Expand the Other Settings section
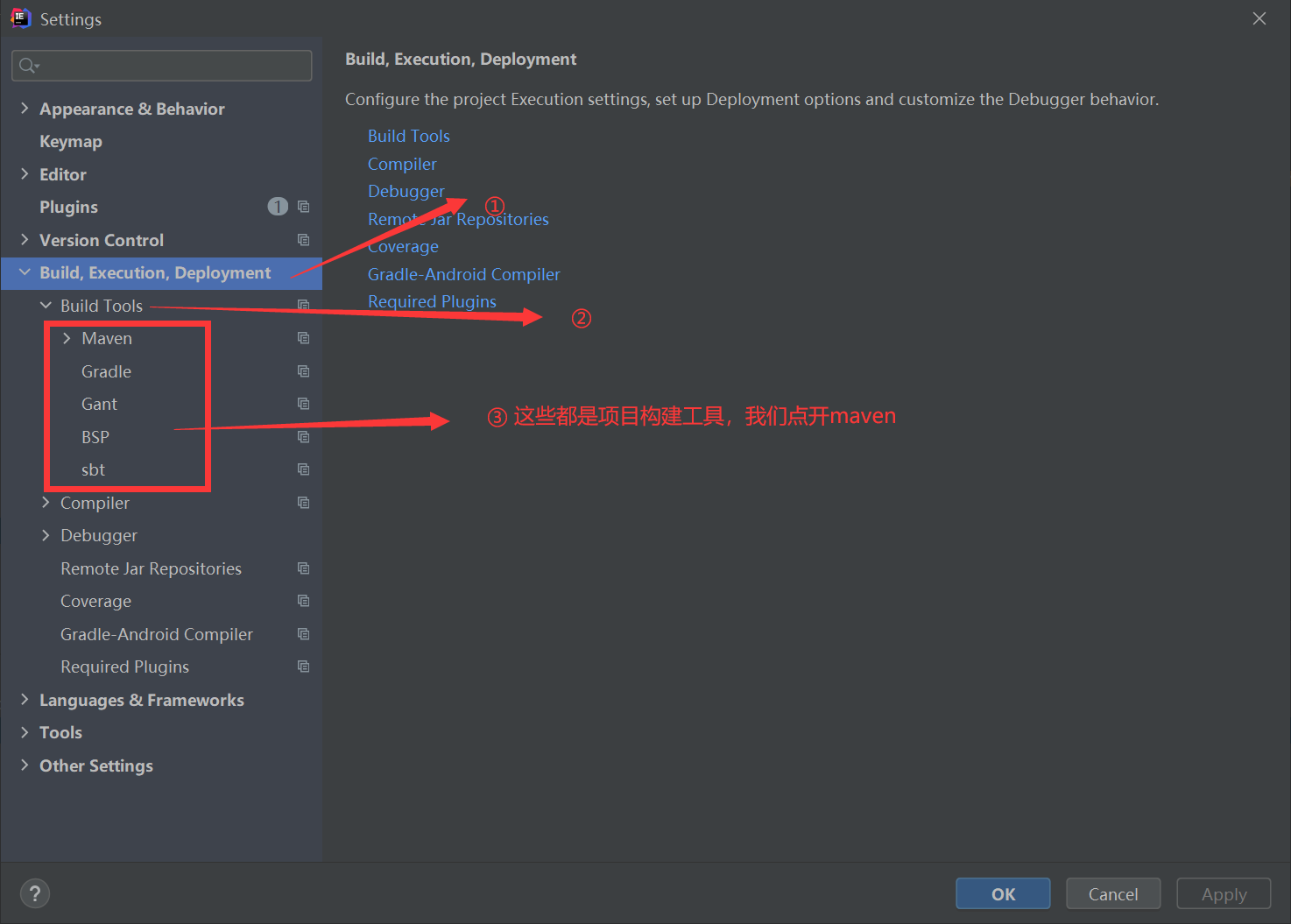The height and width of the screenshot is (924, 1291). [25, 765]
